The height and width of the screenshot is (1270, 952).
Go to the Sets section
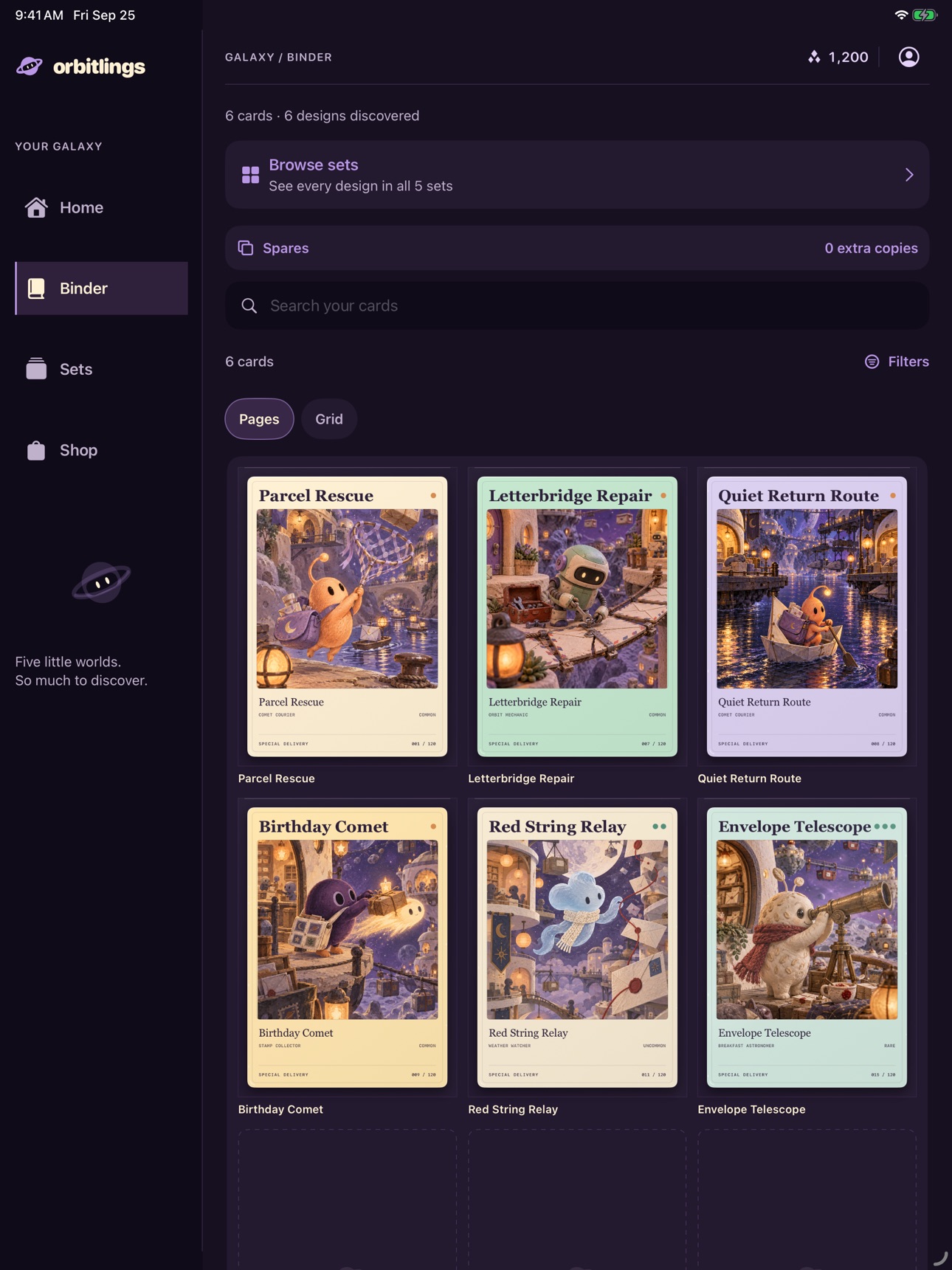(x=102, y=369)
